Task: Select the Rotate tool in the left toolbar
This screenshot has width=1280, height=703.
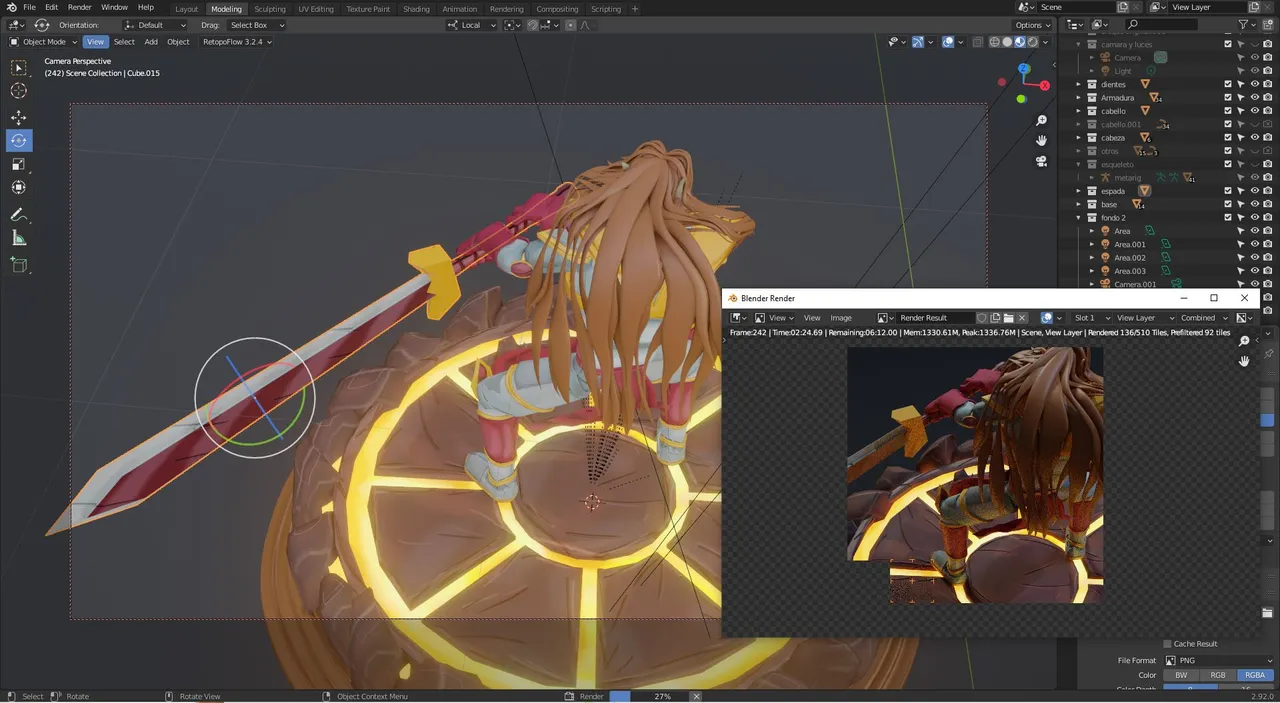Action: [19, 141]
